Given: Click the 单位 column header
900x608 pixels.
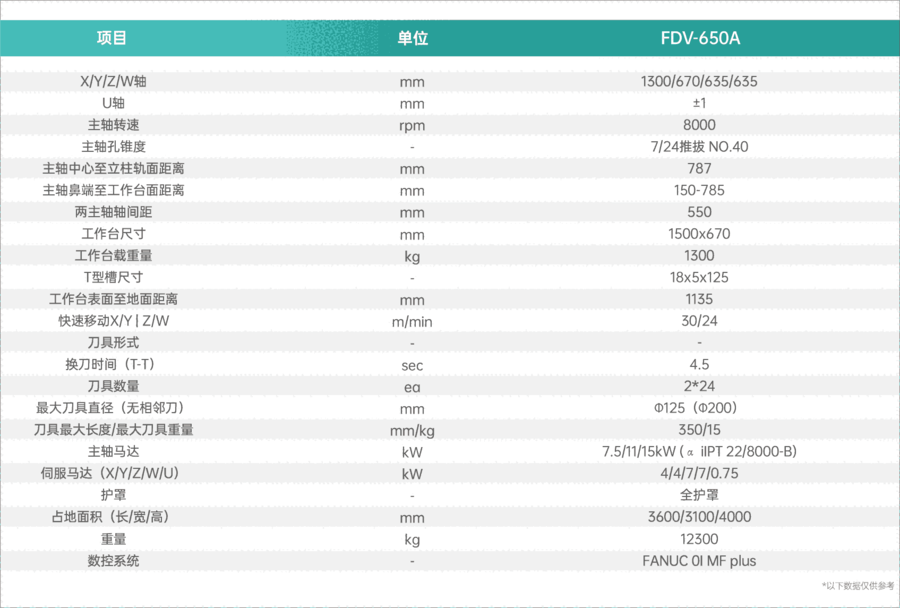Looking at the screenshot, I should (x=412, y=39).
